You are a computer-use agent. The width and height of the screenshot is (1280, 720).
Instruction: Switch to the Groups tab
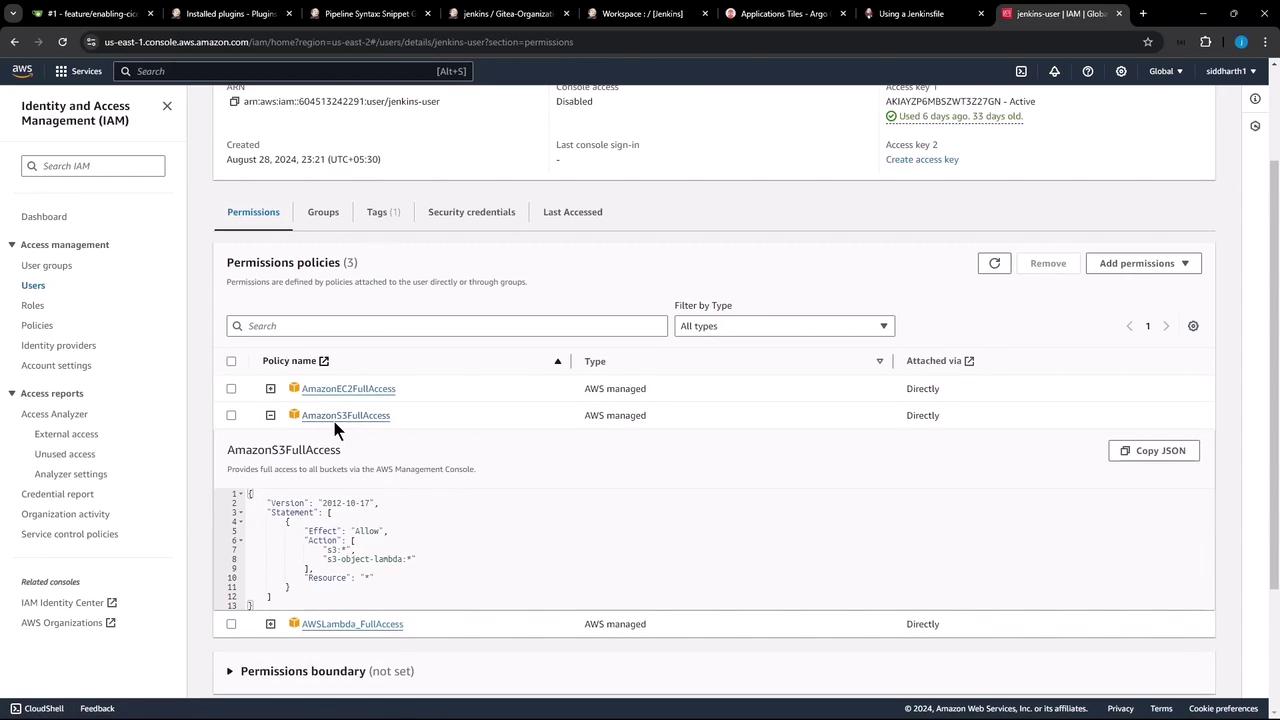click(323, 212)
